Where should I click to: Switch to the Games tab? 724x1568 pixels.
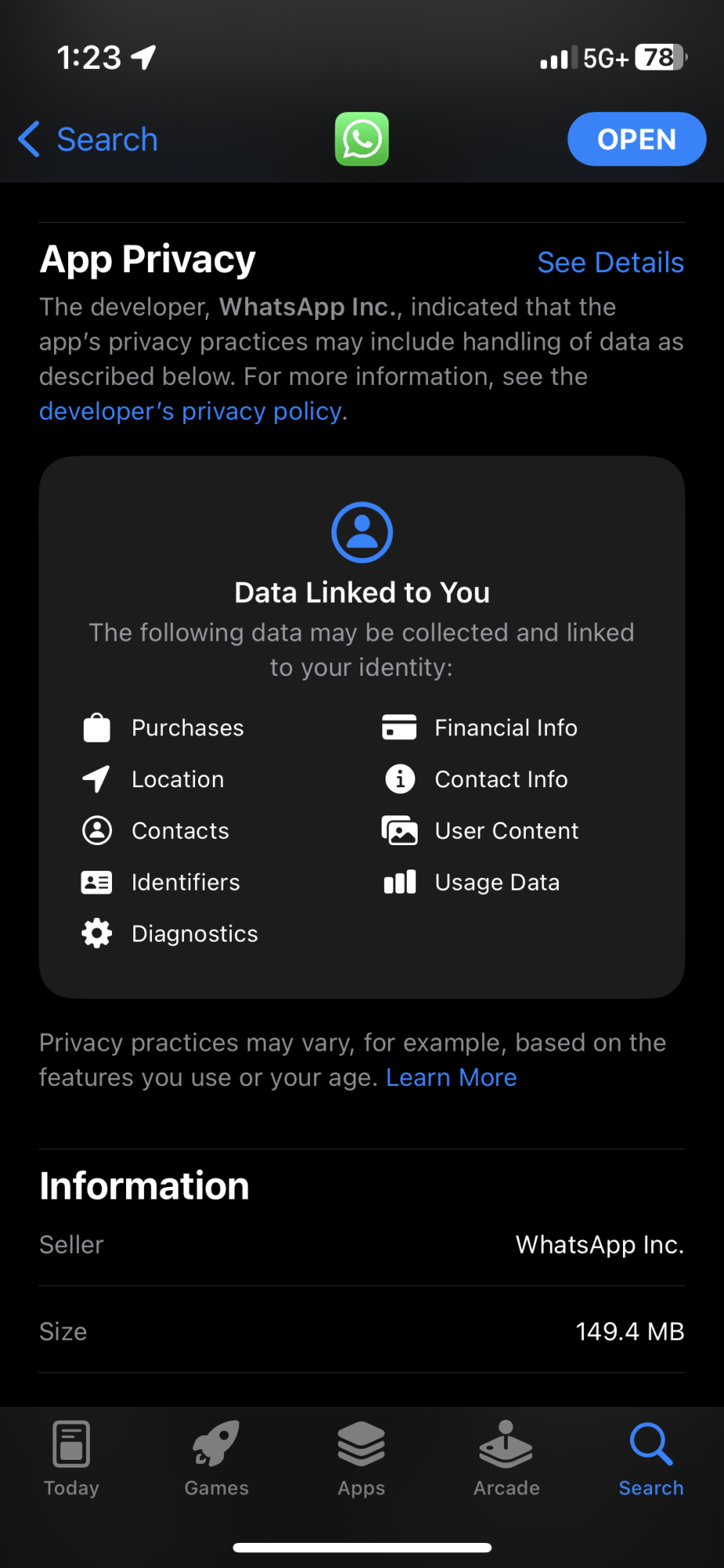216,1458
